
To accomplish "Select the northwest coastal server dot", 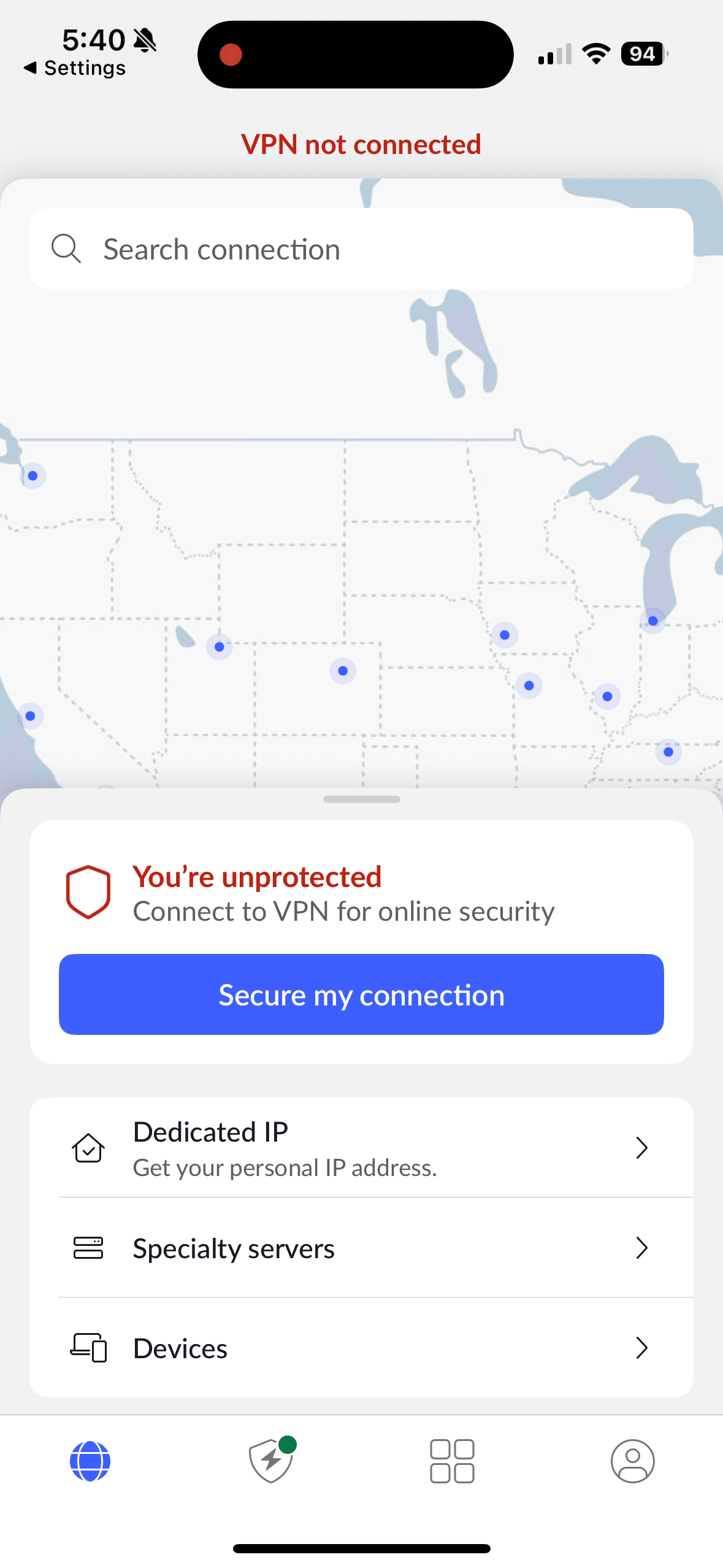I will pos(33,475).
